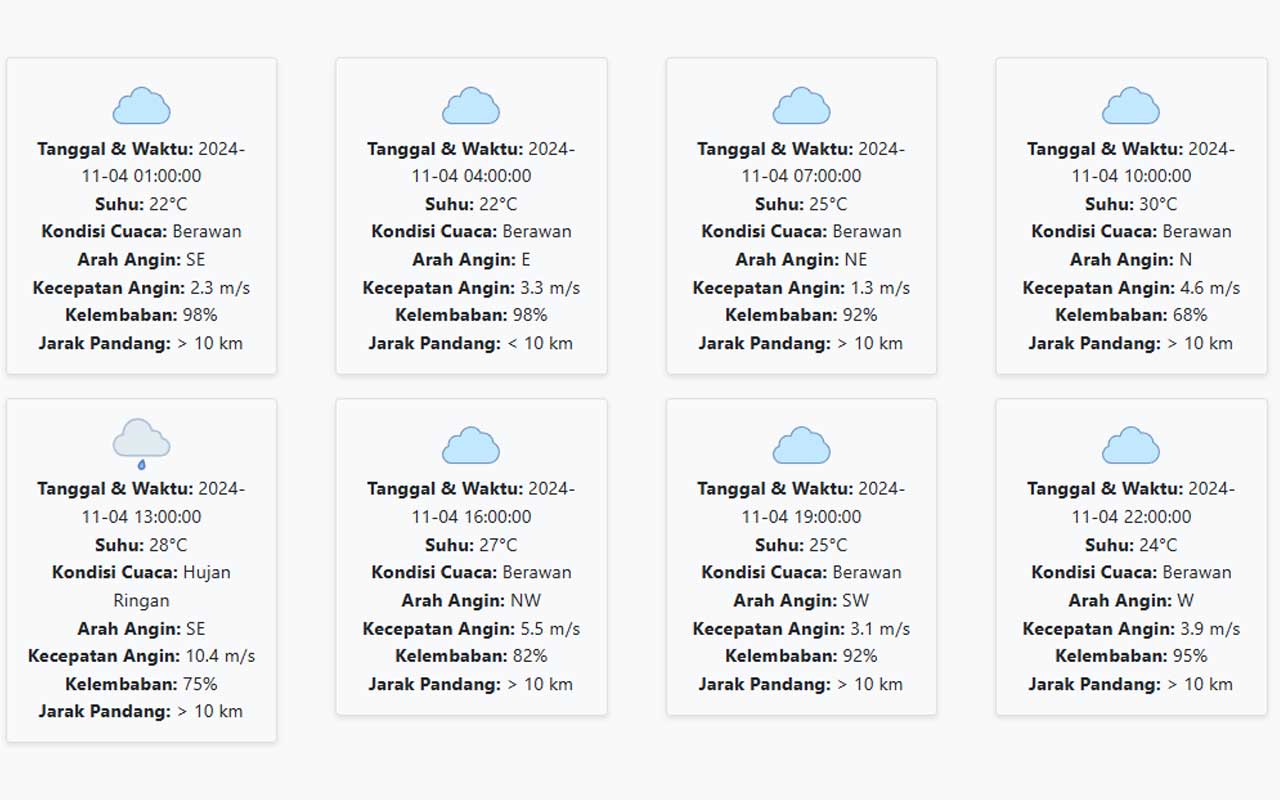Click 'Kelembaban: 68%' line

pos(1131,315)
